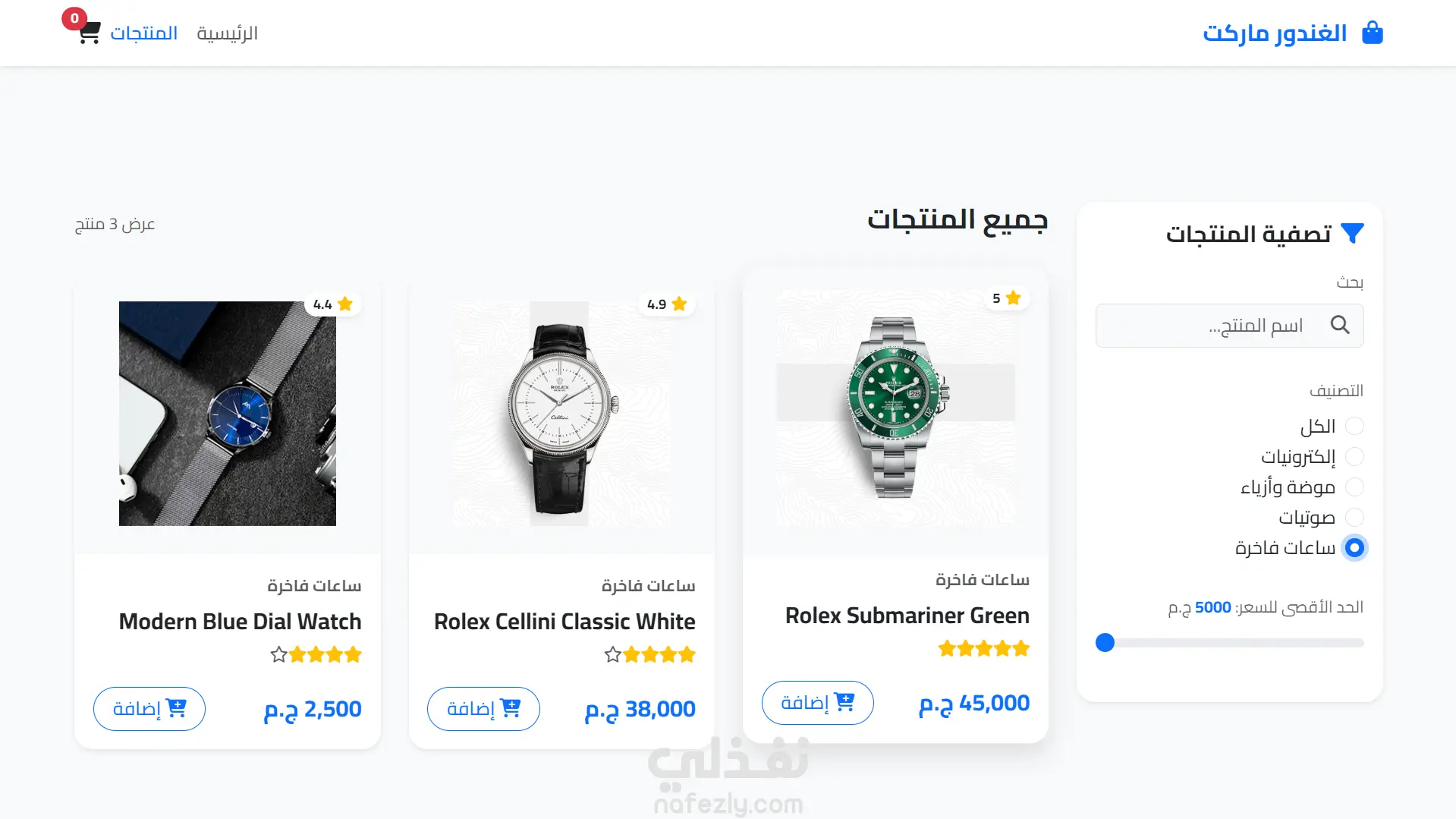Screen dimensions: 1456x819
Task: Select the موضة وأزياء category radio
Action: pos(1354,487)
